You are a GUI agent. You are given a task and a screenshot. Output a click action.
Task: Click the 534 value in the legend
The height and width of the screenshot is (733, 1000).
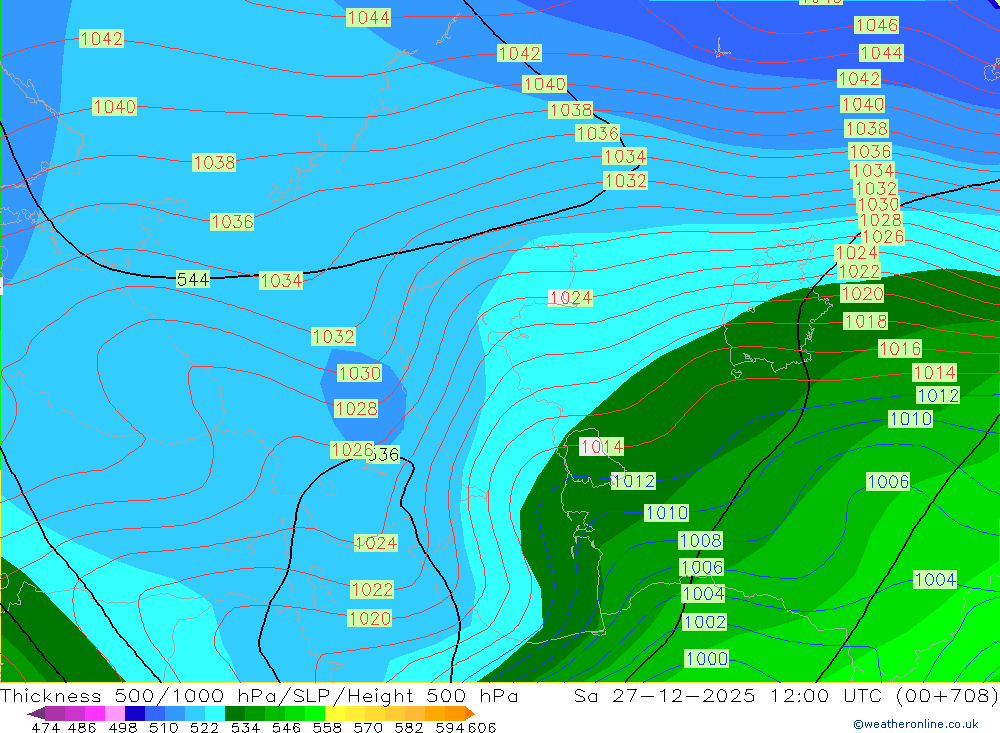pos(245,727)
